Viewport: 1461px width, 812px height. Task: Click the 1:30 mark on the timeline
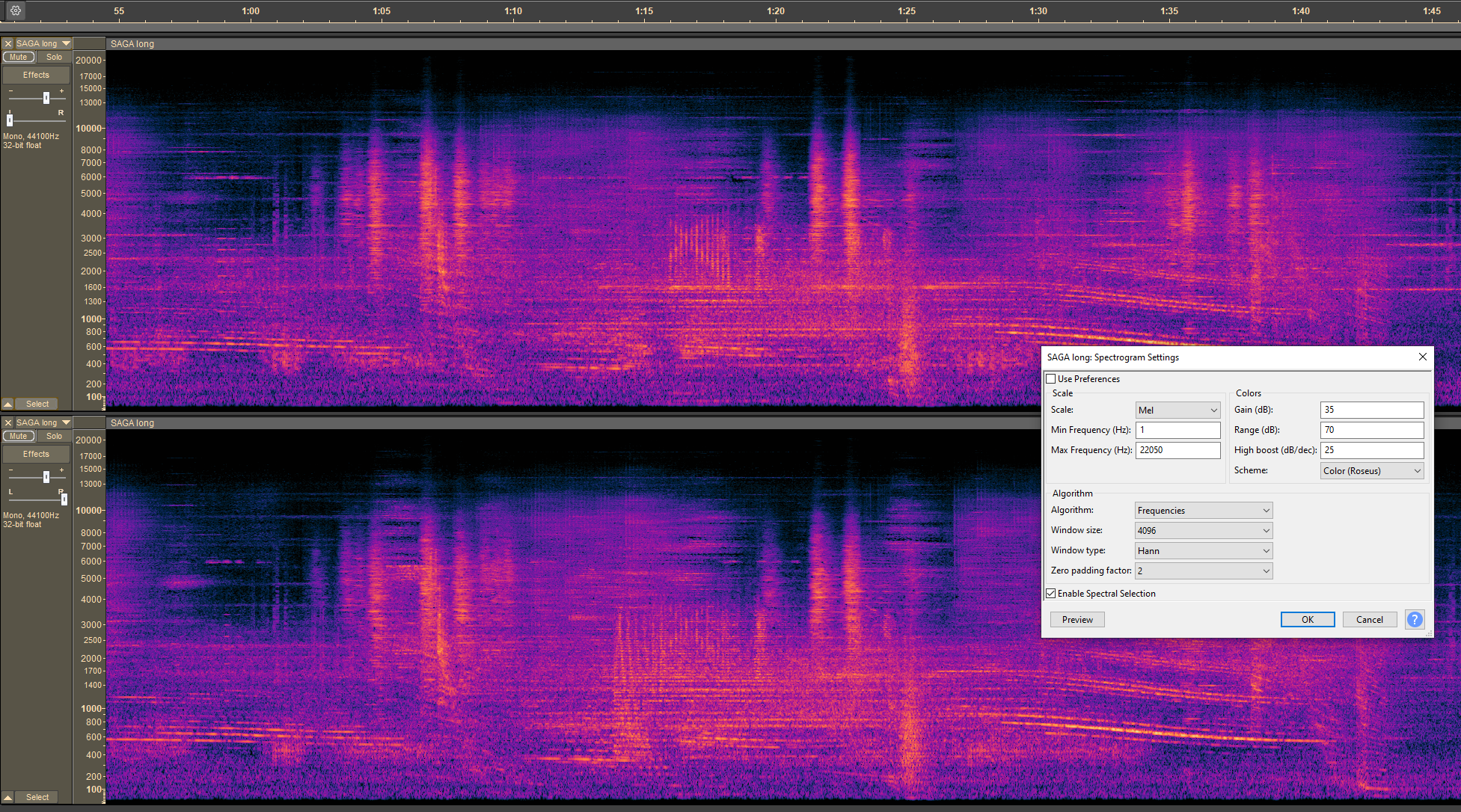tap(1038, 11)
